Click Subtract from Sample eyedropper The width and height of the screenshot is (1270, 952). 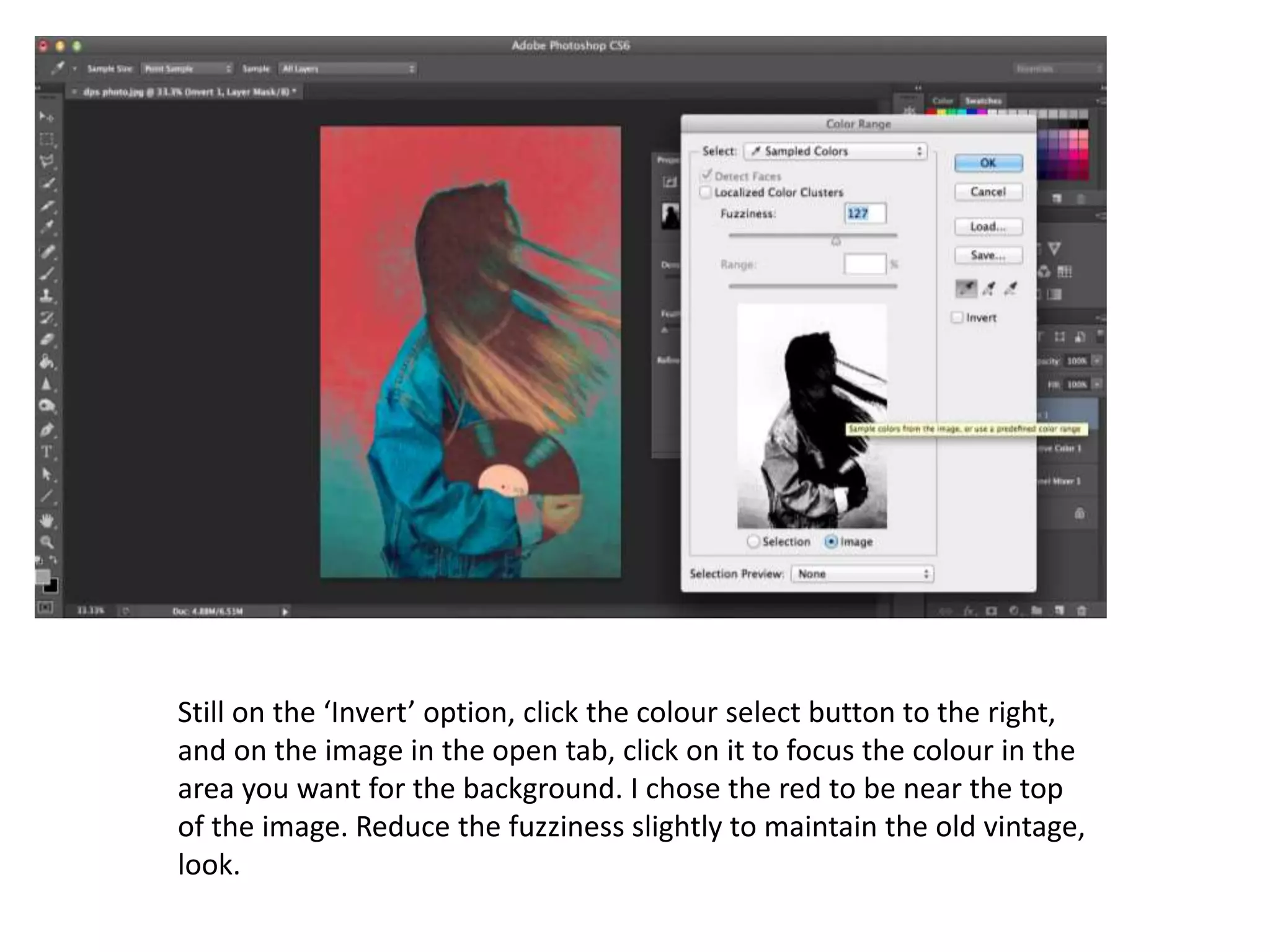pos(1011,288)
